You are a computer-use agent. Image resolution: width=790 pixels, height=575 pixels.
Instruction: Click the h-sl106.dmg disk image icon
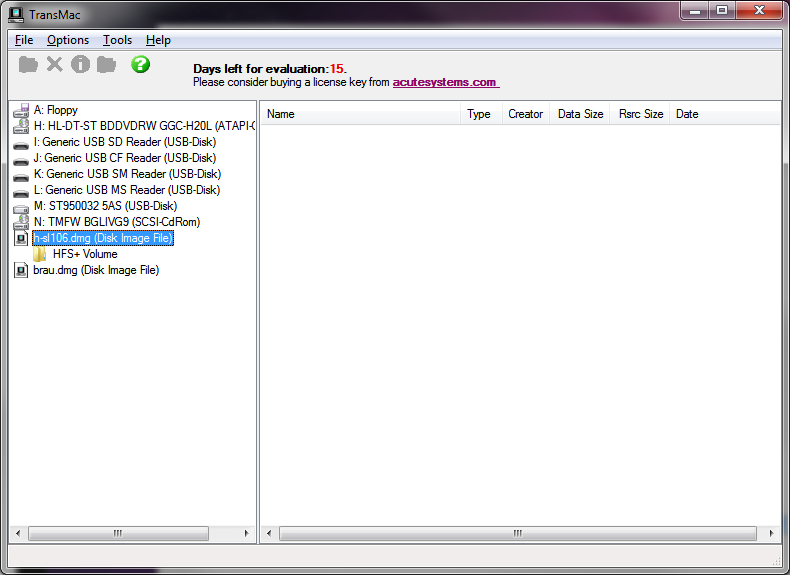[x=21, y=238]
